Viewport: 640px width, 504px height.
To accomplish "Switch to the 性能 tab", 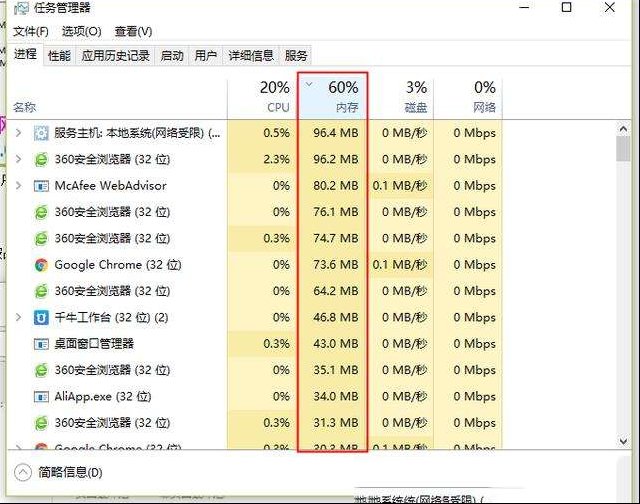I will pos(60,56).
